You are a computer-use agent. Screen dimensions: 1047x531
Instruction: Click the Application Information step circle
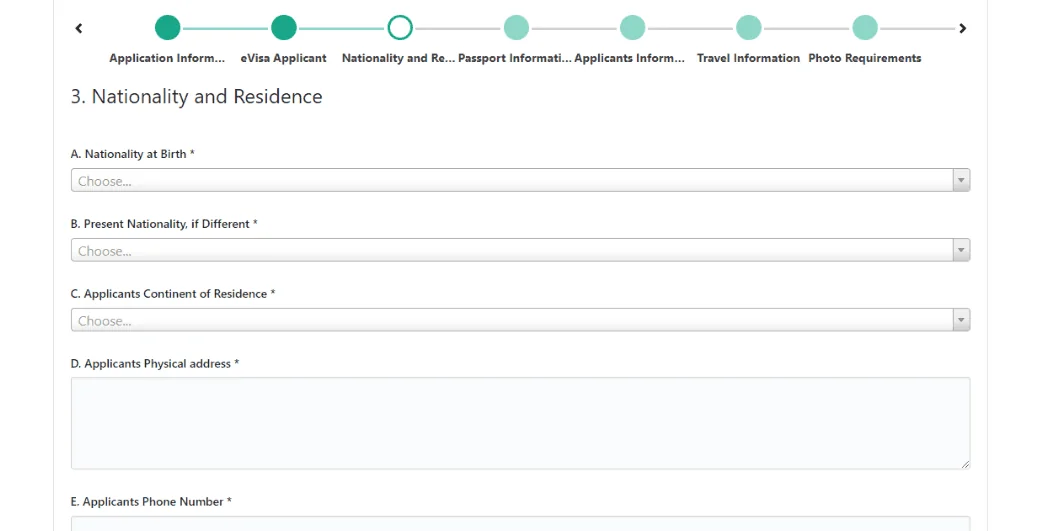pos(168,28)
